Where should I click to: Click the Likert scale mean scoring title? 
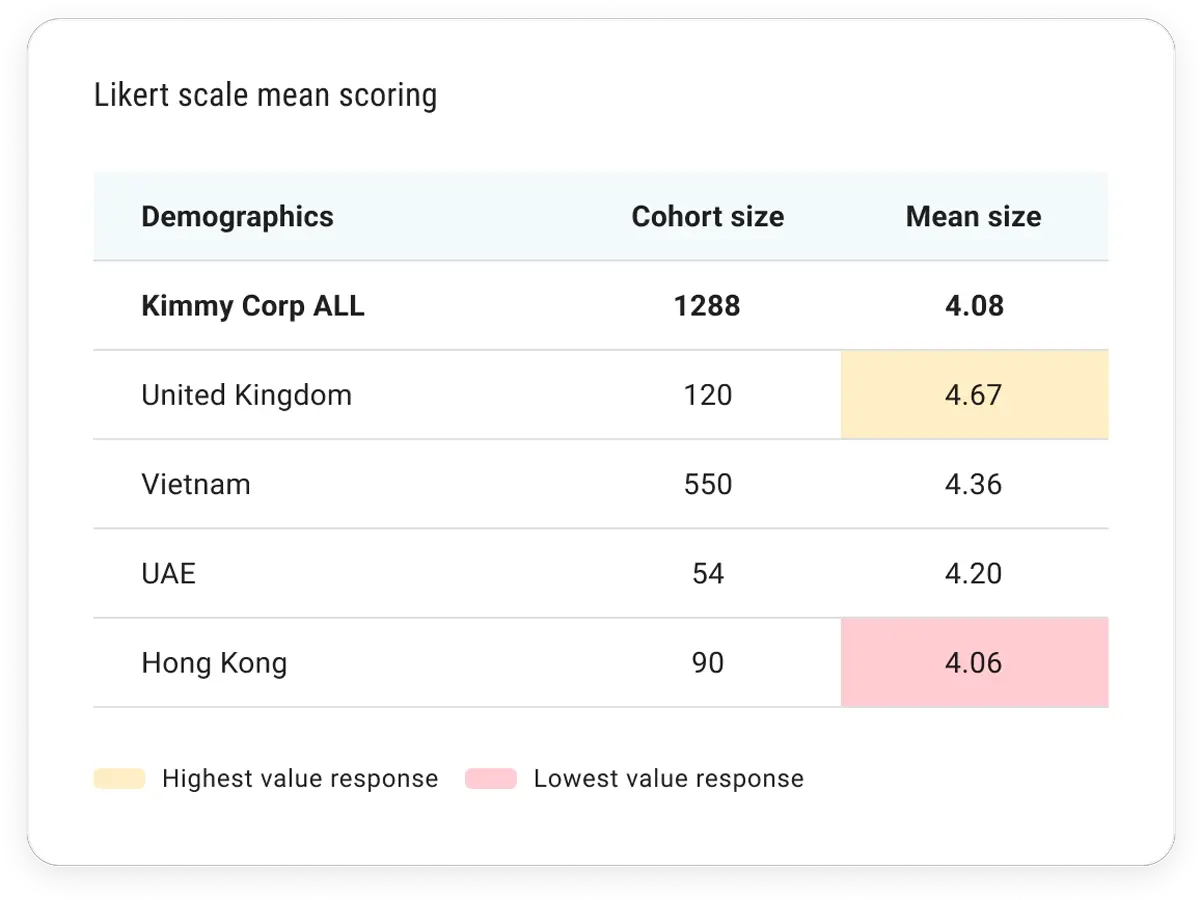(266, 96)
